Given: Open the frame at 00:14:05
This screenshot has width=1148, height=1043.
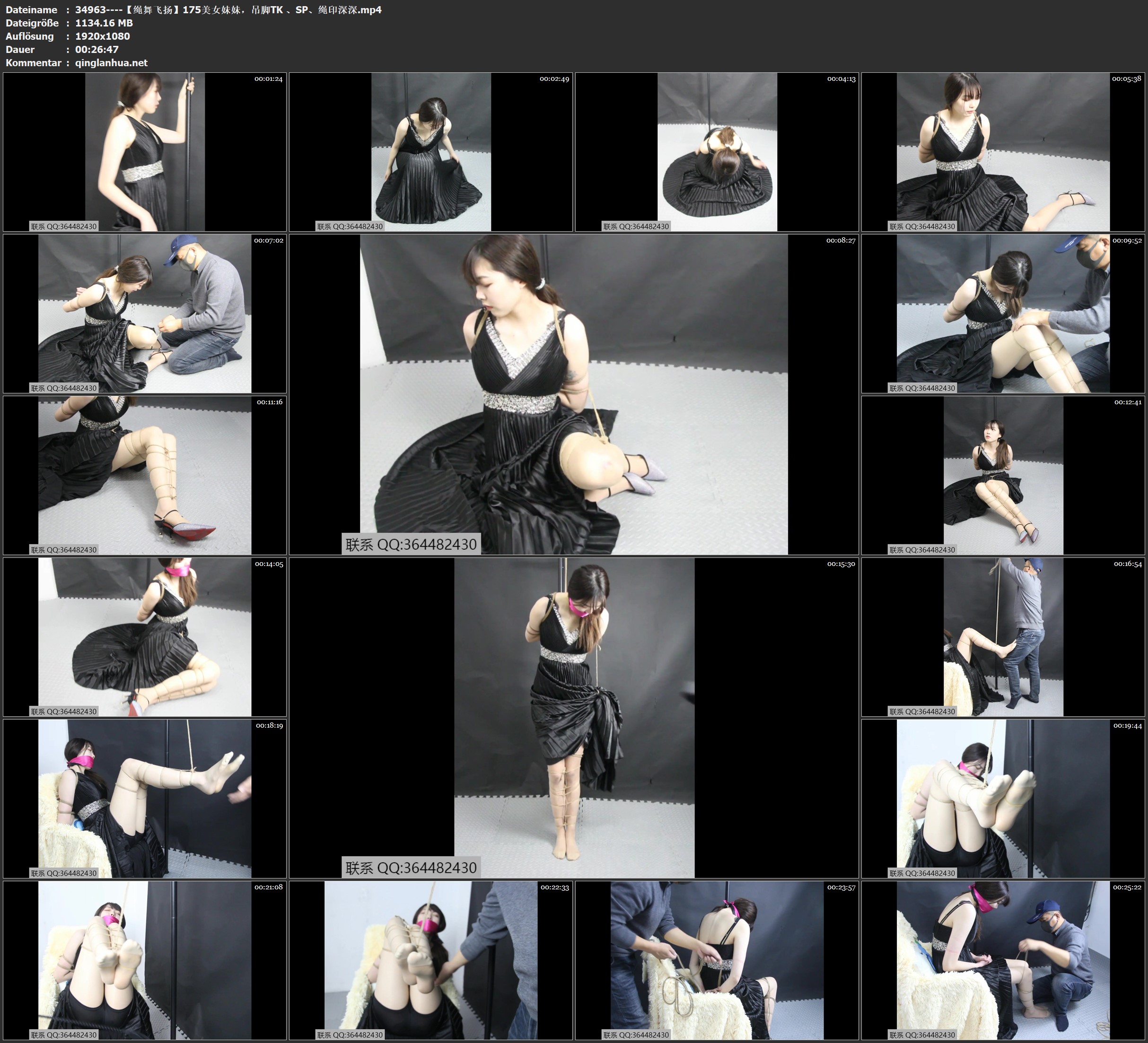Looking at the screenshot, I should tap(145, 636).
